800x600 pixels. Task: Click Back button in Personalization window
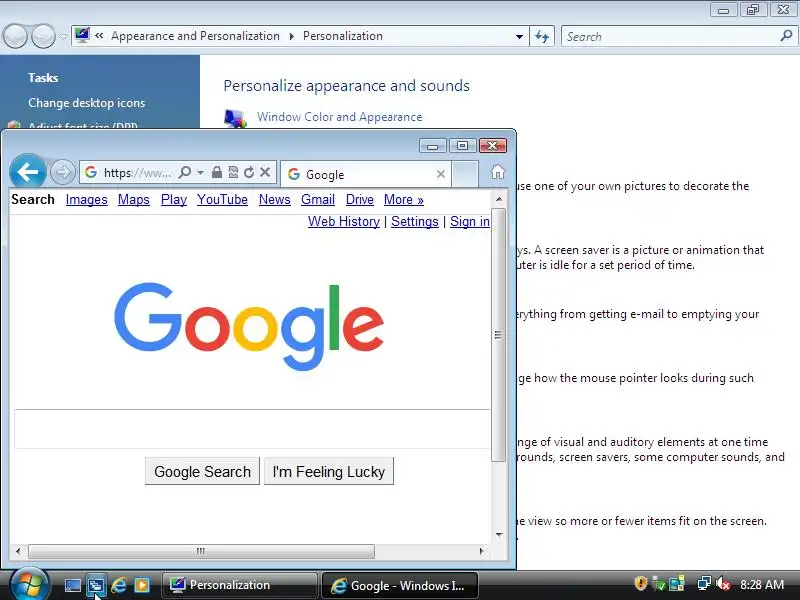click(15, 36)
